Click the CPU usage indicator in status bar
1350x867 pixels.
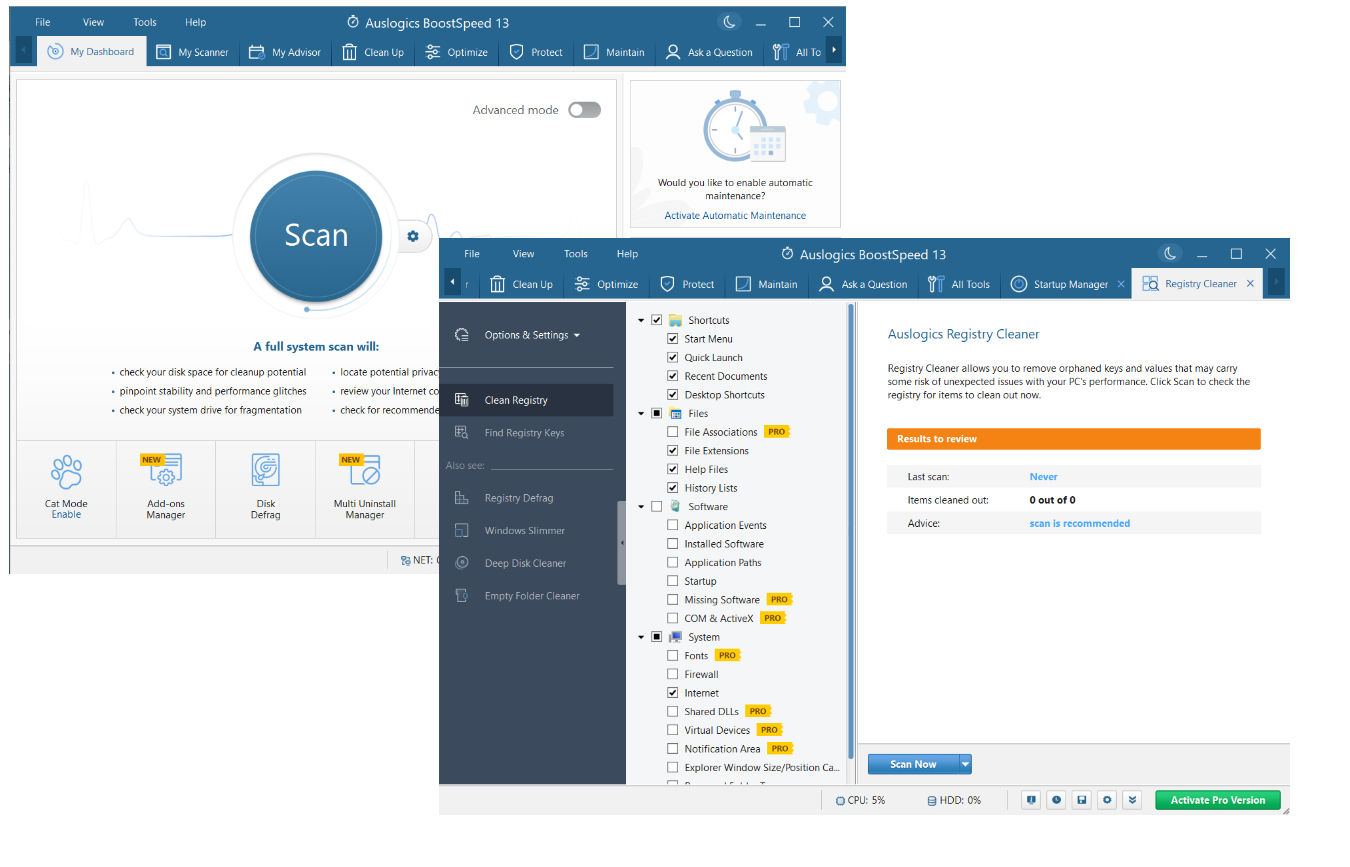point(860,800)
